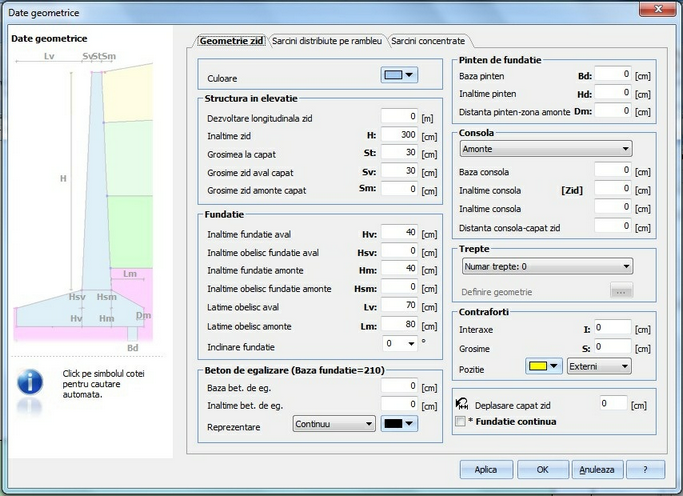Click the Contraforti Grosime S field

point(613,347)
